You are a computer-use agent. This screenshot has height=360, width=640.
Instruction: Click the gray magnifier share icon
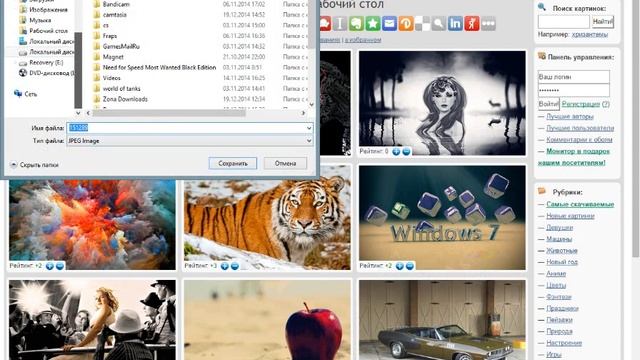tap(439, 24)
